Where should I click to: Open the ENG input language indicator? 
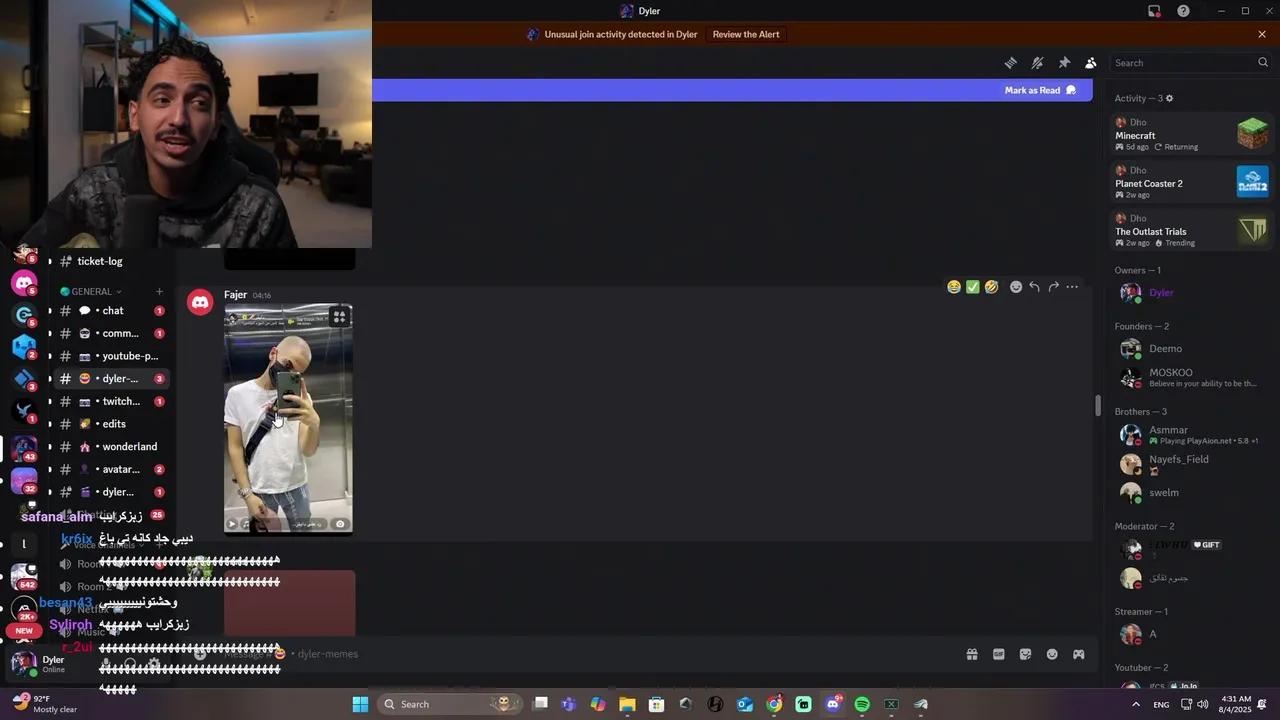(x=1161, y=704)
